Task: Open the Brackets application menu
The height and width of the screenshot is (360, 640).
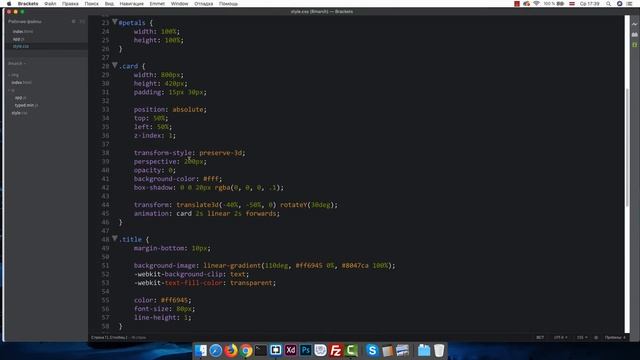Action: coord(28,4)
